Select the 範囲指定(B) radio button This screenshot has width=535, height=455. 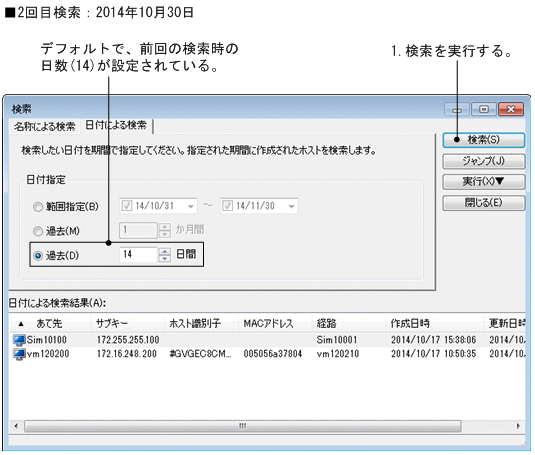pos(38,207)
